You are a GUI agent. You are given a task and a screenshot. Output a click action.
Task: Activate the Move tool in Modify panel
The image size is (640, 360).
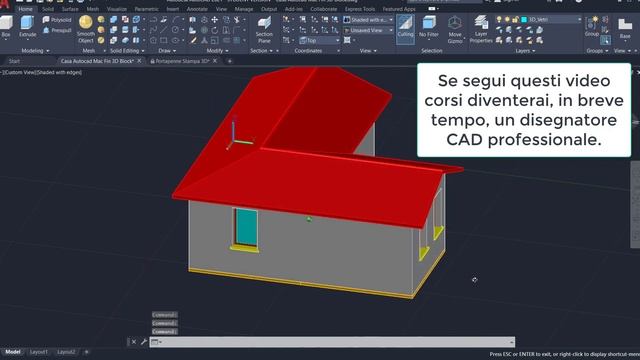point(215,19)
